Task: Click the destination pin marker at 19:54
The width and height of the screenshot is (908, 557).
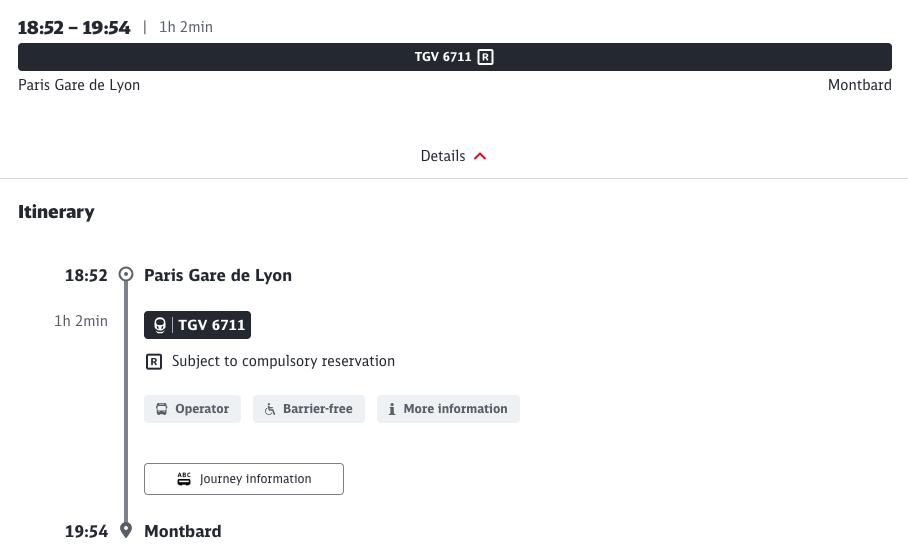Action: point(126,530)
